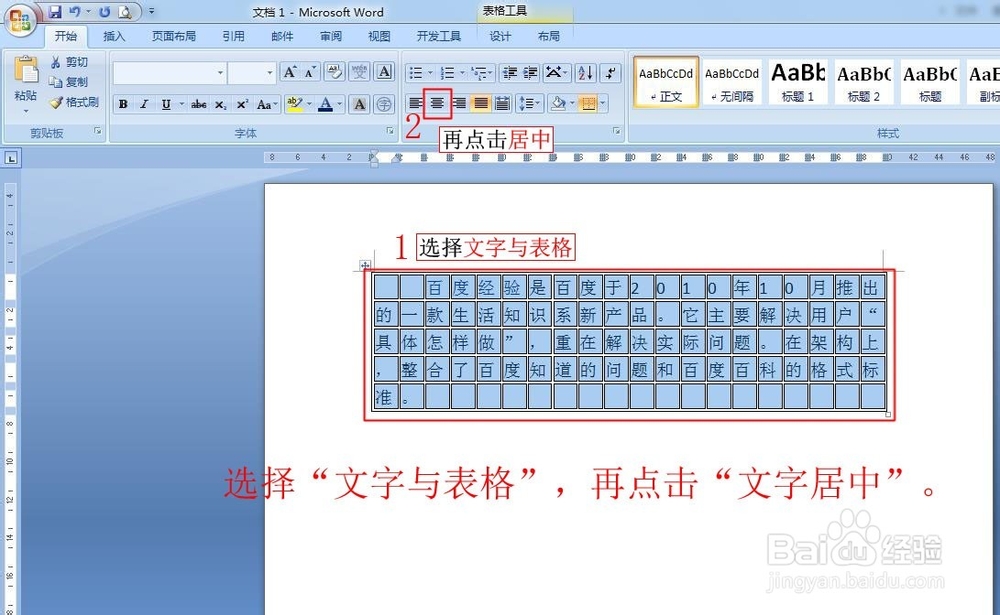Toggle justify alignment (highlighted)

(x=481, y=103)
